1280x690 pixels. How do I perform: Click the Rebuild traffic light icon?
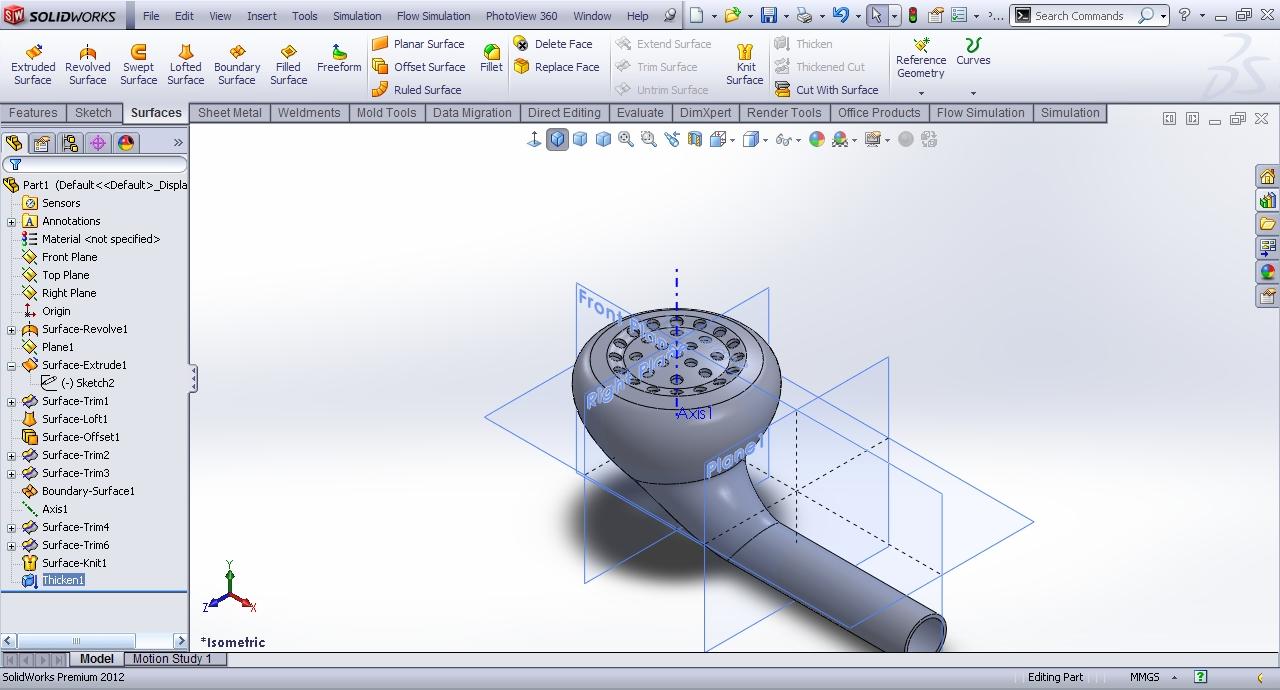(913, 15)
